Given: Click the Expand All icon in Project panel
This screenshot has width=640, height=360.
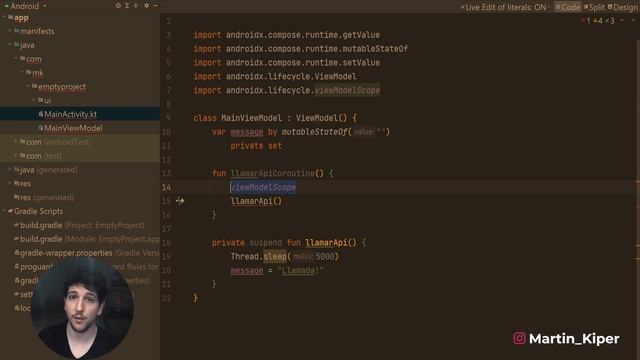Looking at the screenshot, I should [127, 6].
